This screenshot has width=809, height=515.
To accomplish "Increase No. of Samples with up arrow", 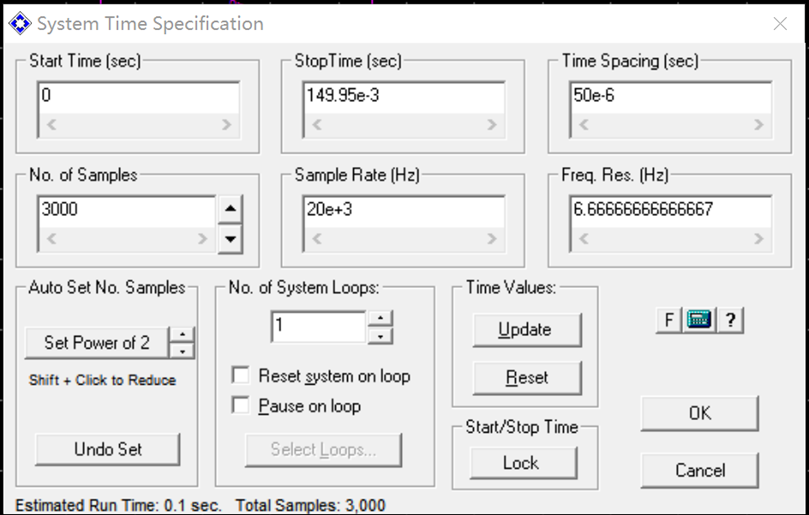I will [230, 209].
